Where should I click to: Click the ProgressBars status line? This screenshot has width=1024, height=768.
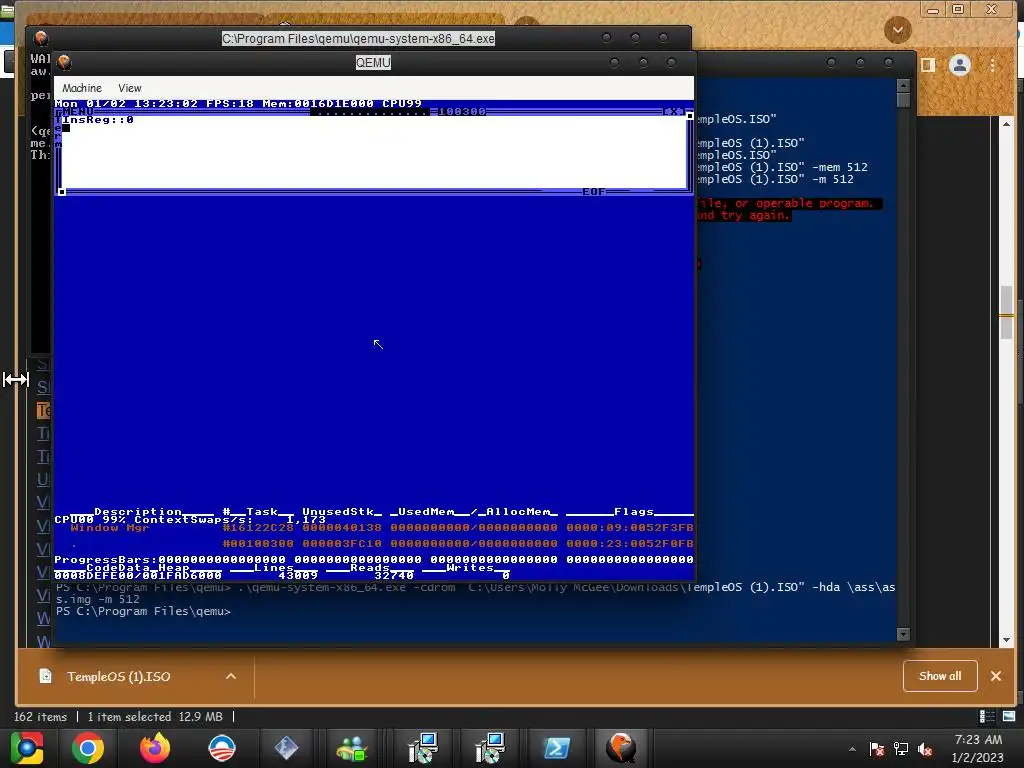374,560
